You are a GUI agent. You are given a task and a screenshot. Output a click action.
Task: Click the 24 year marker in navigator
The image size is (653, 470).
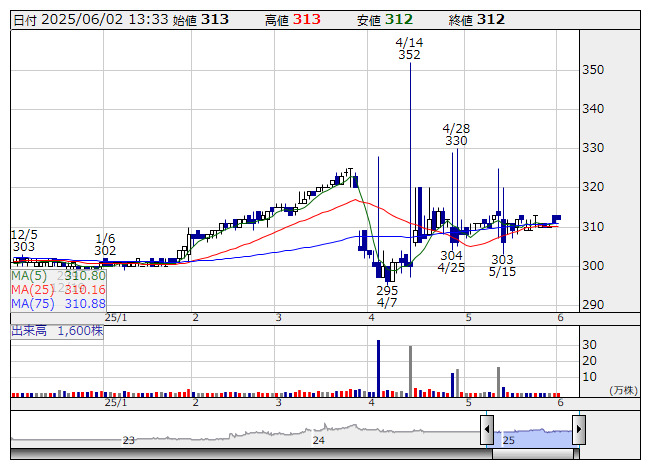(x=319, y=440)
